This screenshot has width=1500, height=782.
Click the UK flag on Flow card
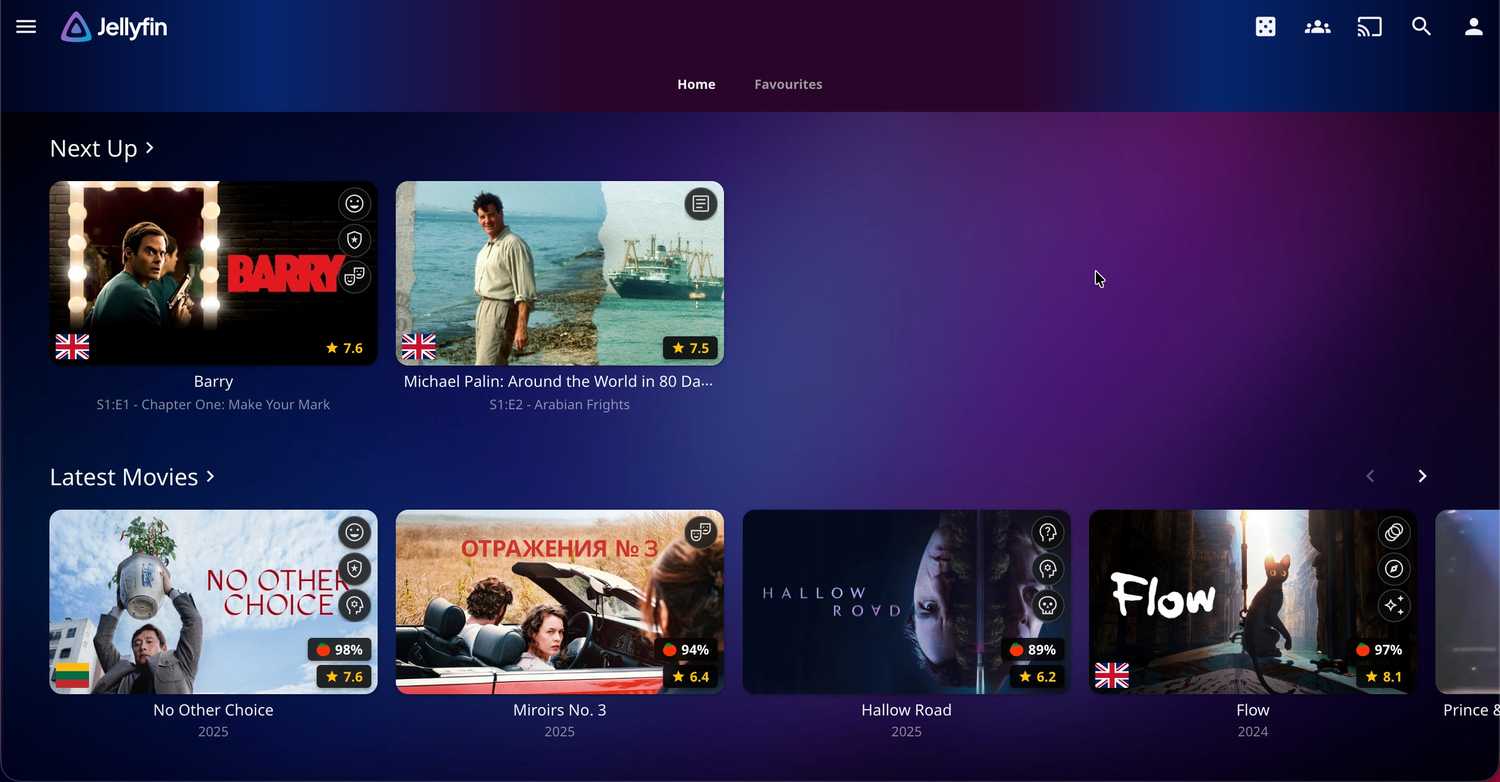pyautogui.click(x=1112, y=676)
